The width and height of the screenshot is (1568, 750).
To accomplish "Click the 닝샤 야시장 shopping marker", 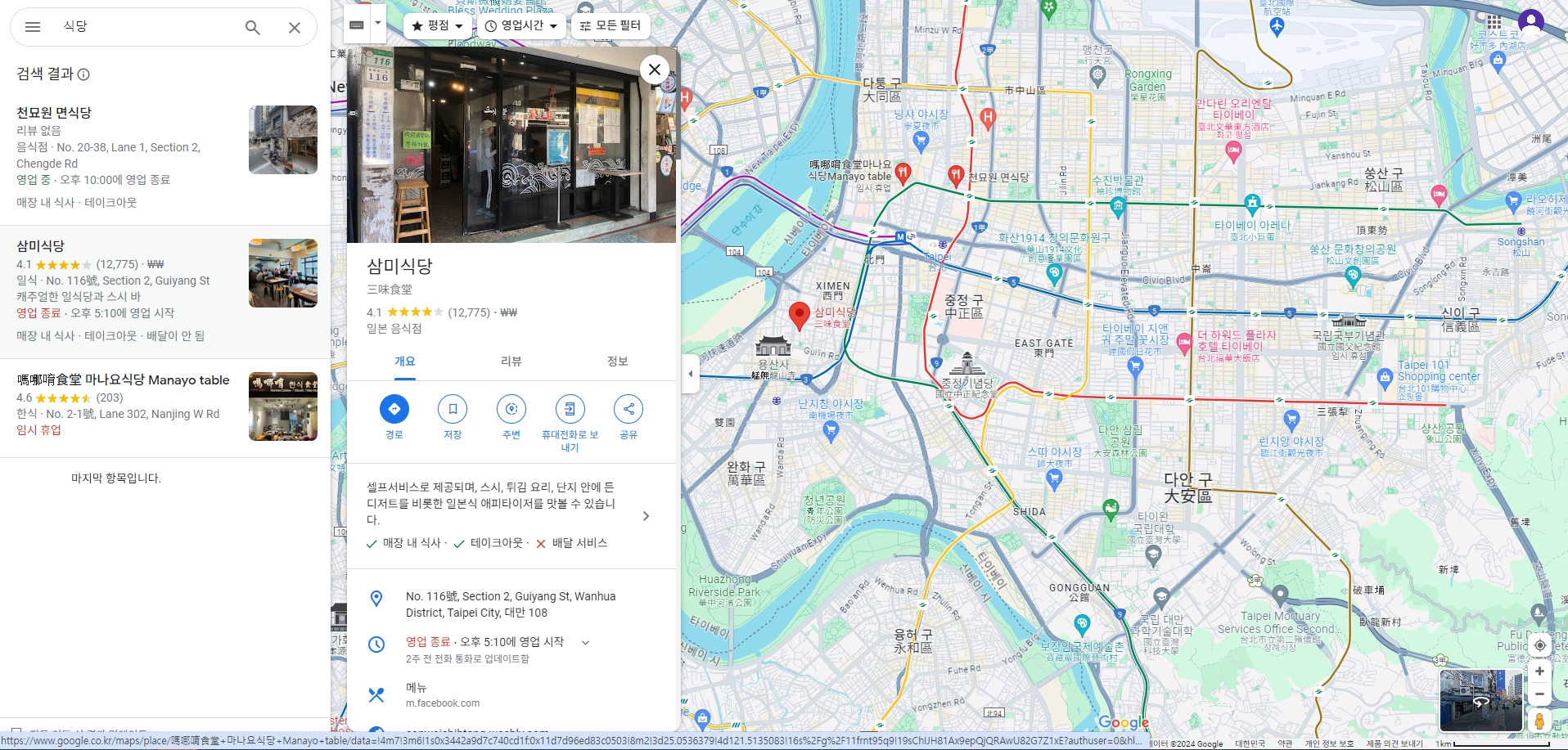I will 921,142.
